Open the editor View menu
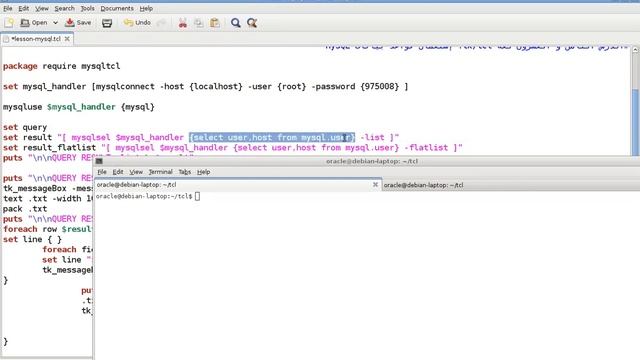The width and height of the screenshot is (640, 360). [42, 8]
